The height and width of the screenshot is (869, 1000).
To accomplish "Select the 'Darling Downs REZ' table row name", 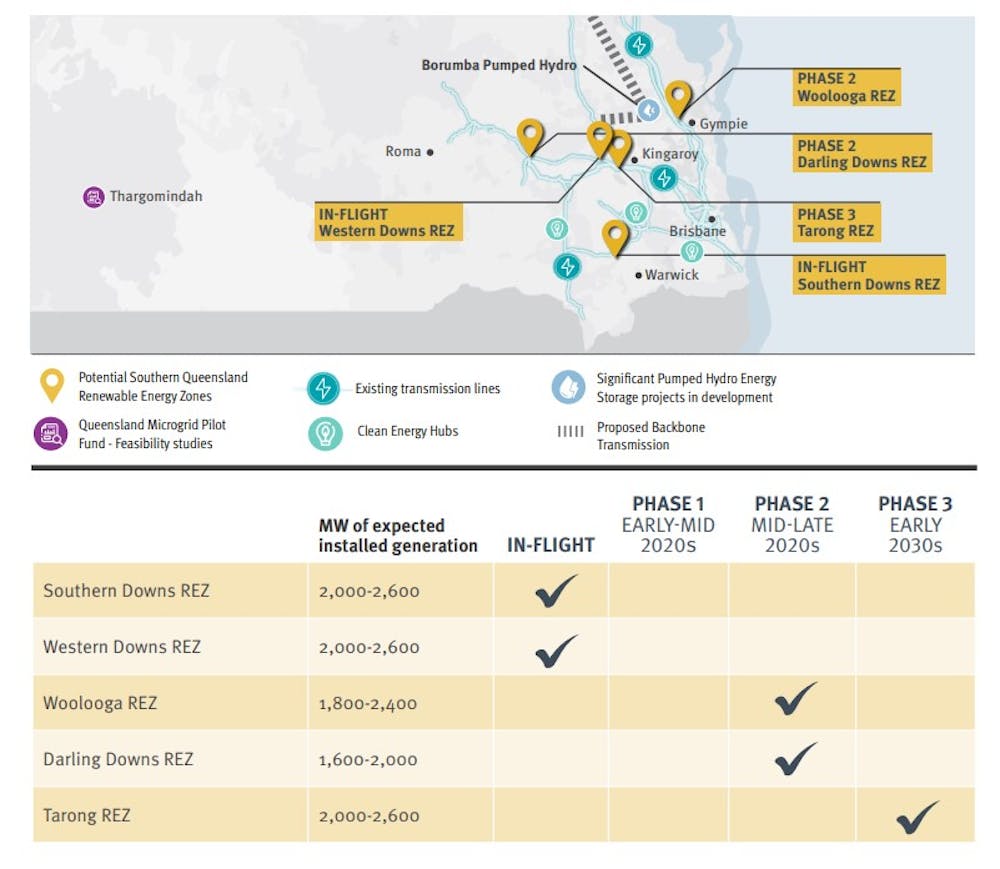I will (x=118, y=759).
